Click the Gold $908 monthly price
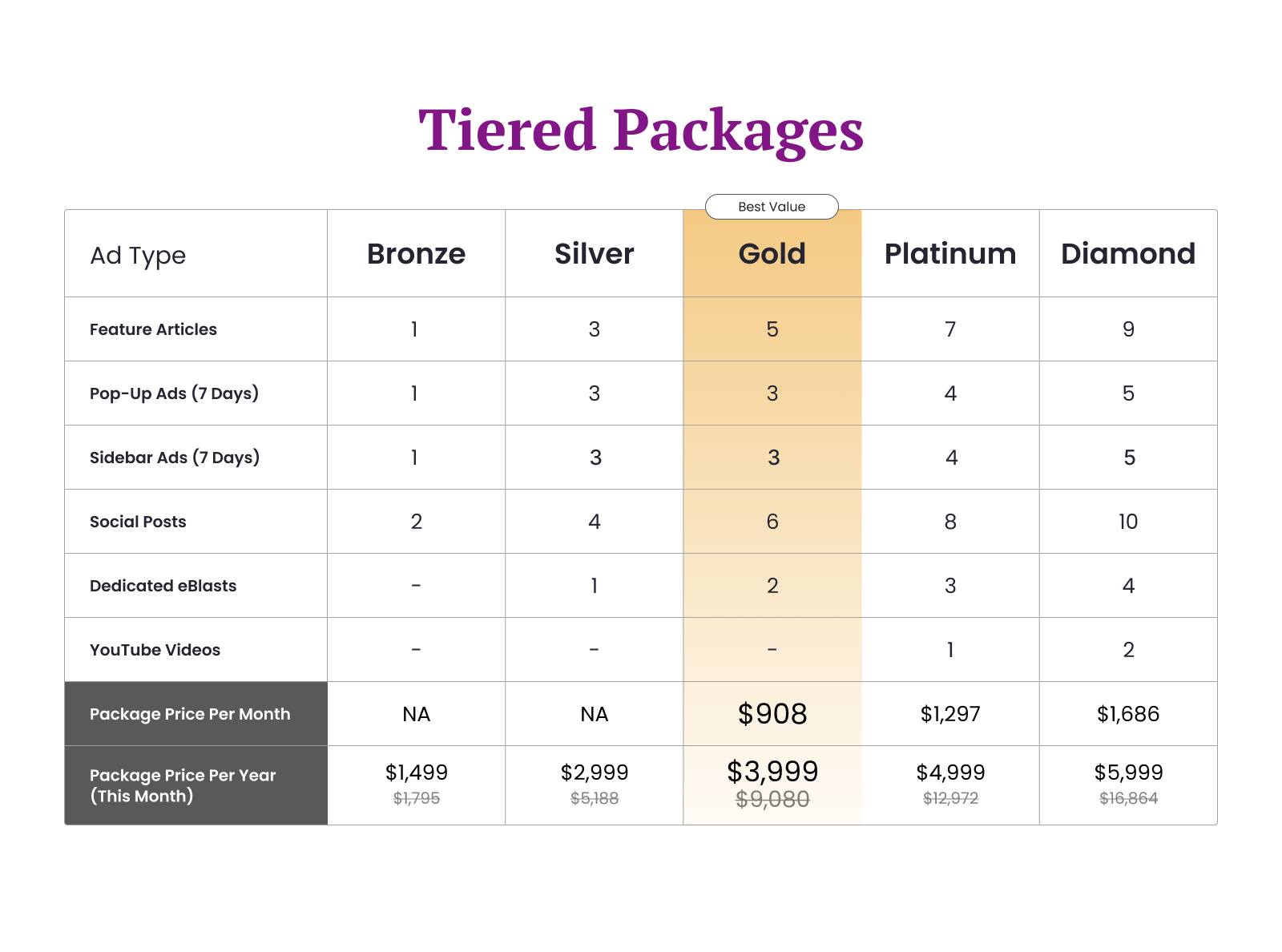The height and width of the screenshot is (952, 1282). click(x=772, y=714)
